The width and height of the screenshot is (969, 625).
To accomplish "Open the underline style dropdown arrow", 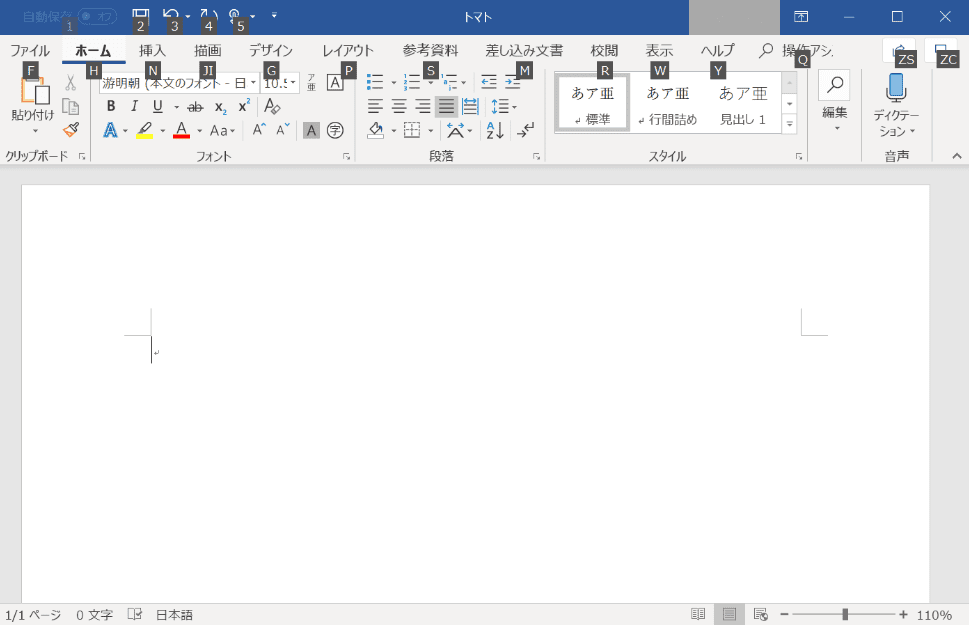I will click(x=176, y=107).
